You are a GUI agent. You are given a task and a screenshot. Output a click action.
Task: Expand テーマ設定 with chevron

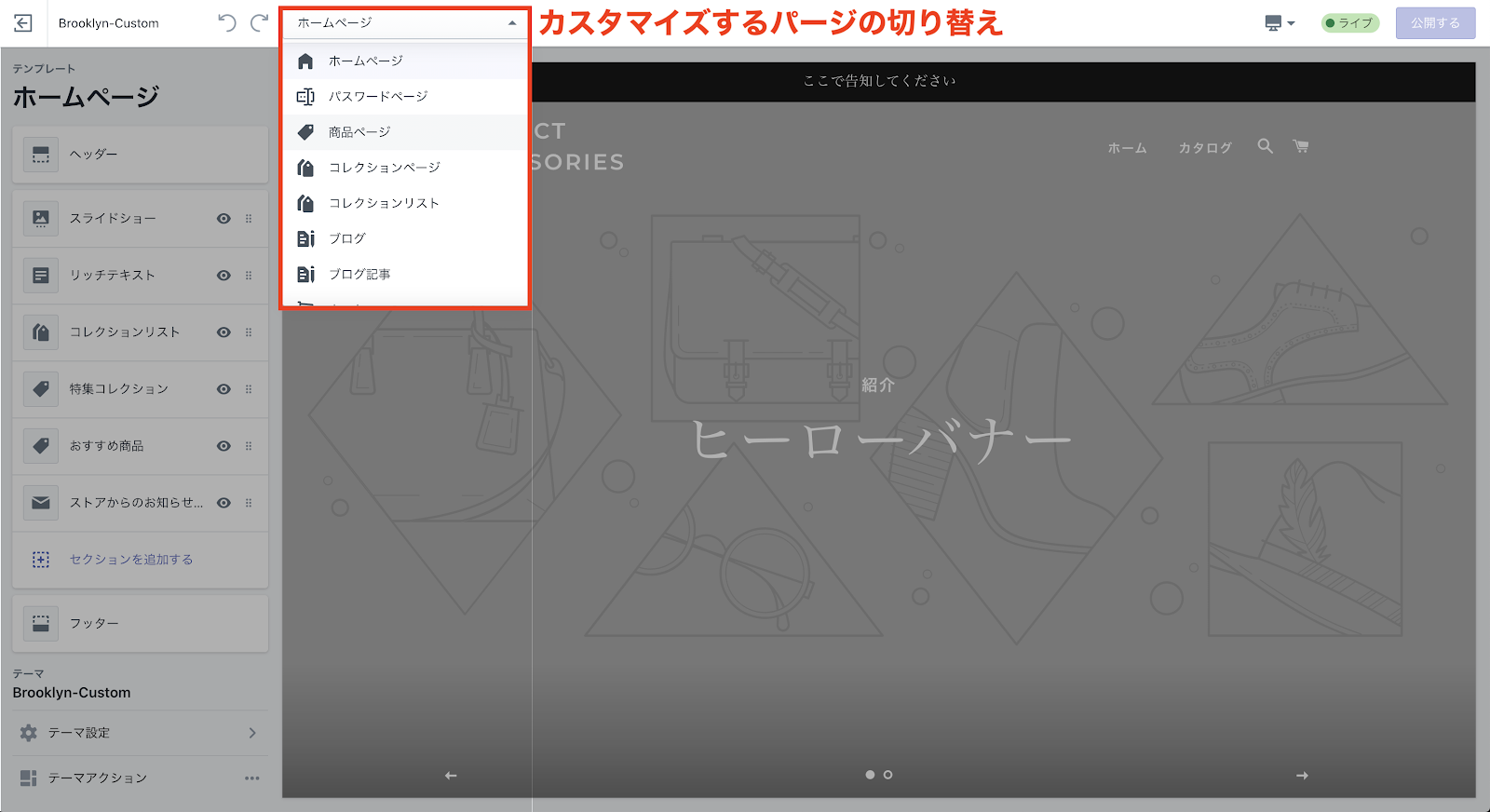(x=252, y=733)
